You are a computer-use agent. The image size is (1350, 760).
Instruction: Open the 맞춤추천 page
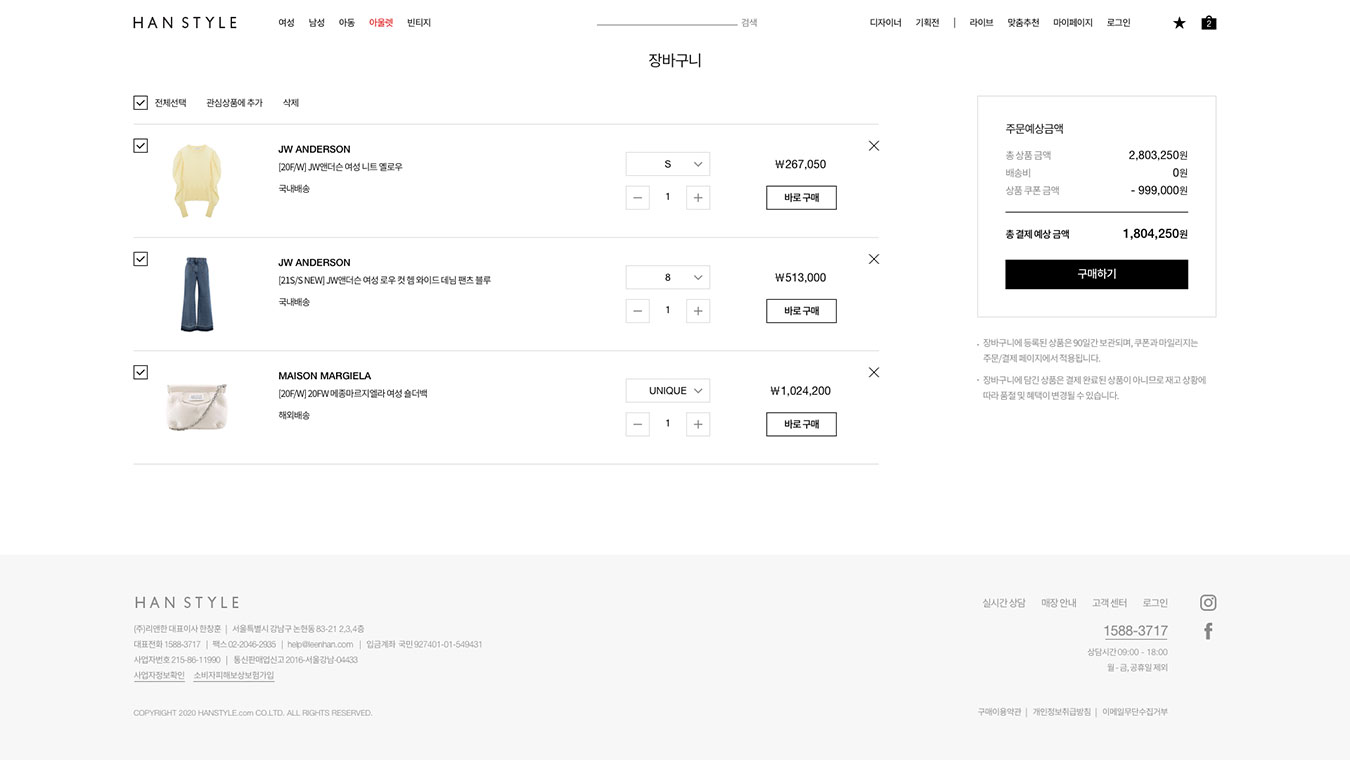click(1024, 23)
